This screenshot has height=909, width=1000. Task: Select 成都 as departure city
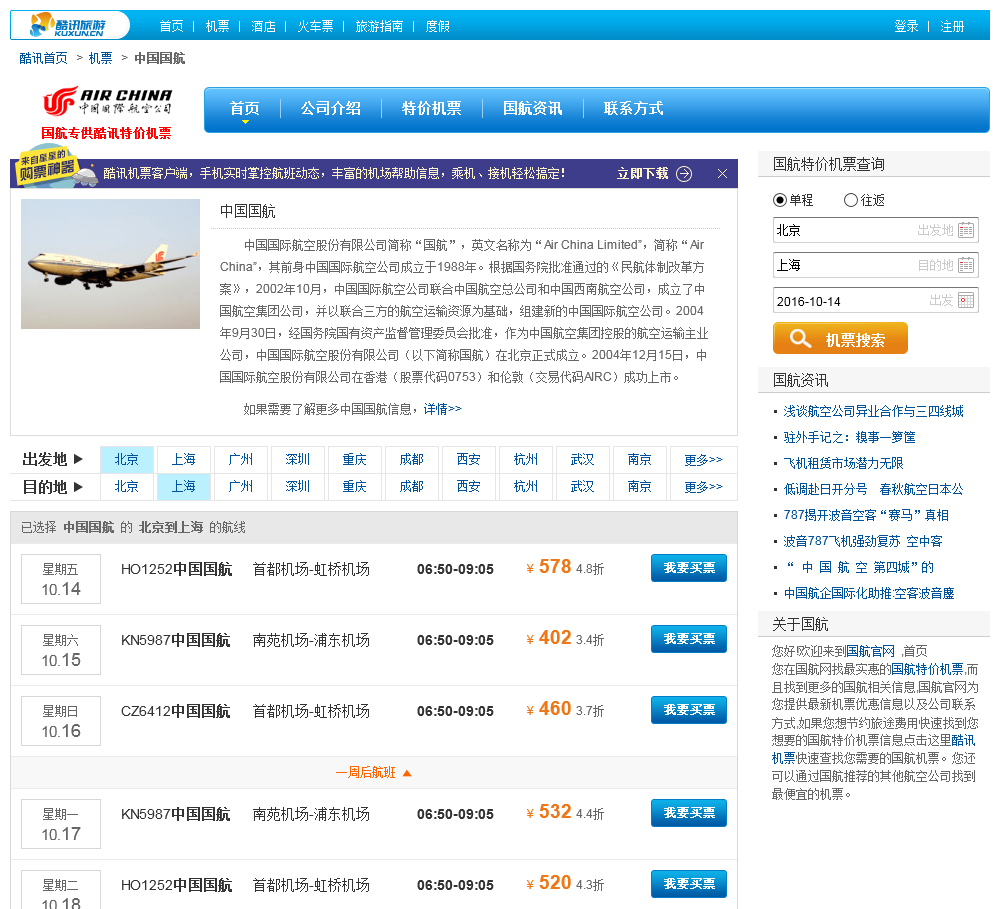click(x=411, y=459)
